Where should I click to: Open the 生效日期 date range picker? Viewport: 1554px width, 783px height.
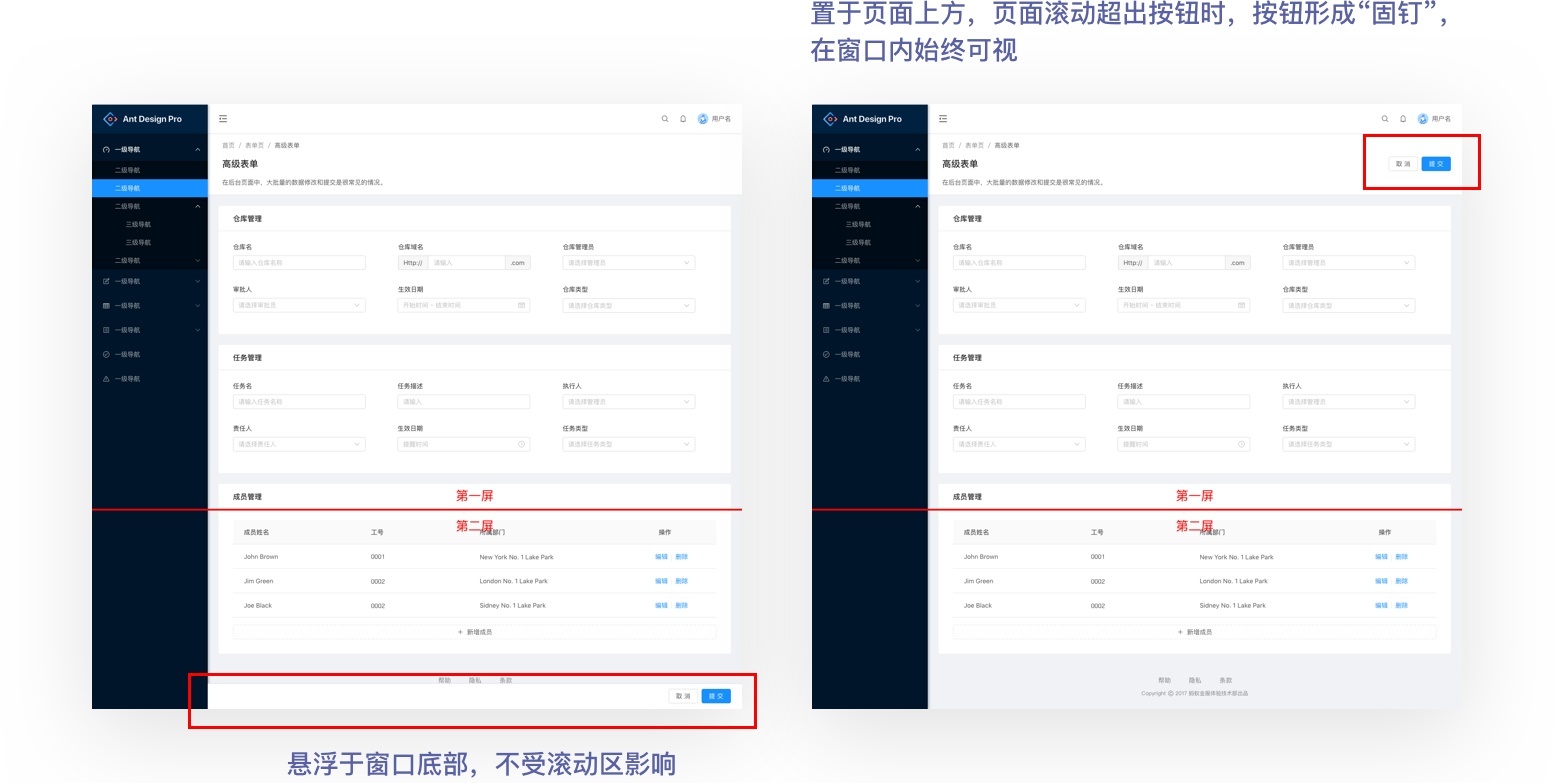click(x=462, y=305)
